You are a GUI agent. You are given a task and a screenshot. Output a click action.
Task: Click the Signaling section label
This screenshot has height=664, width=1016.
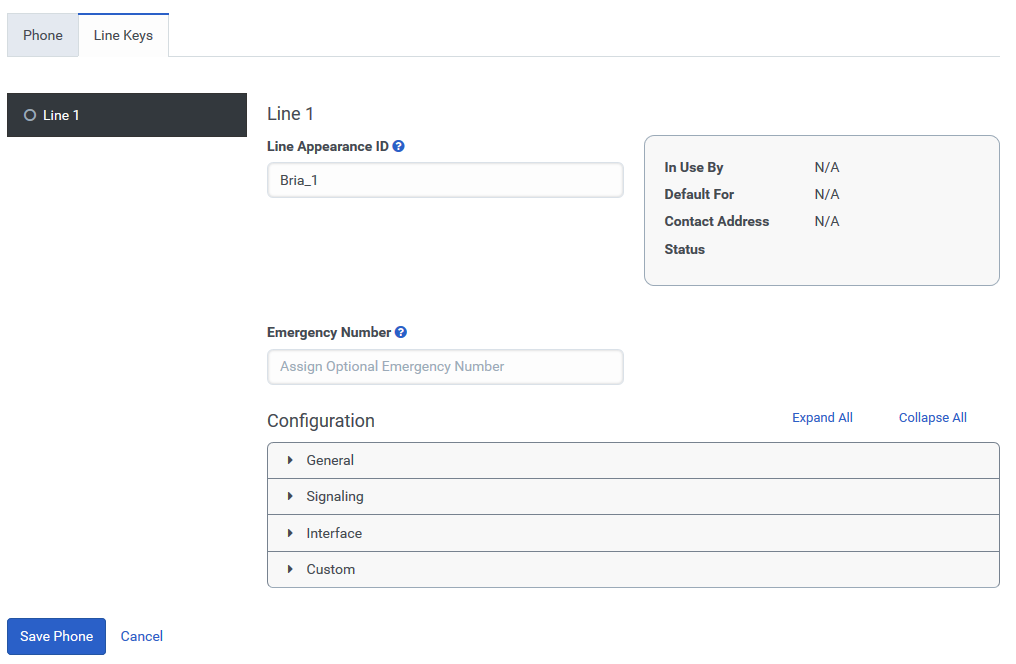(334, 497)
